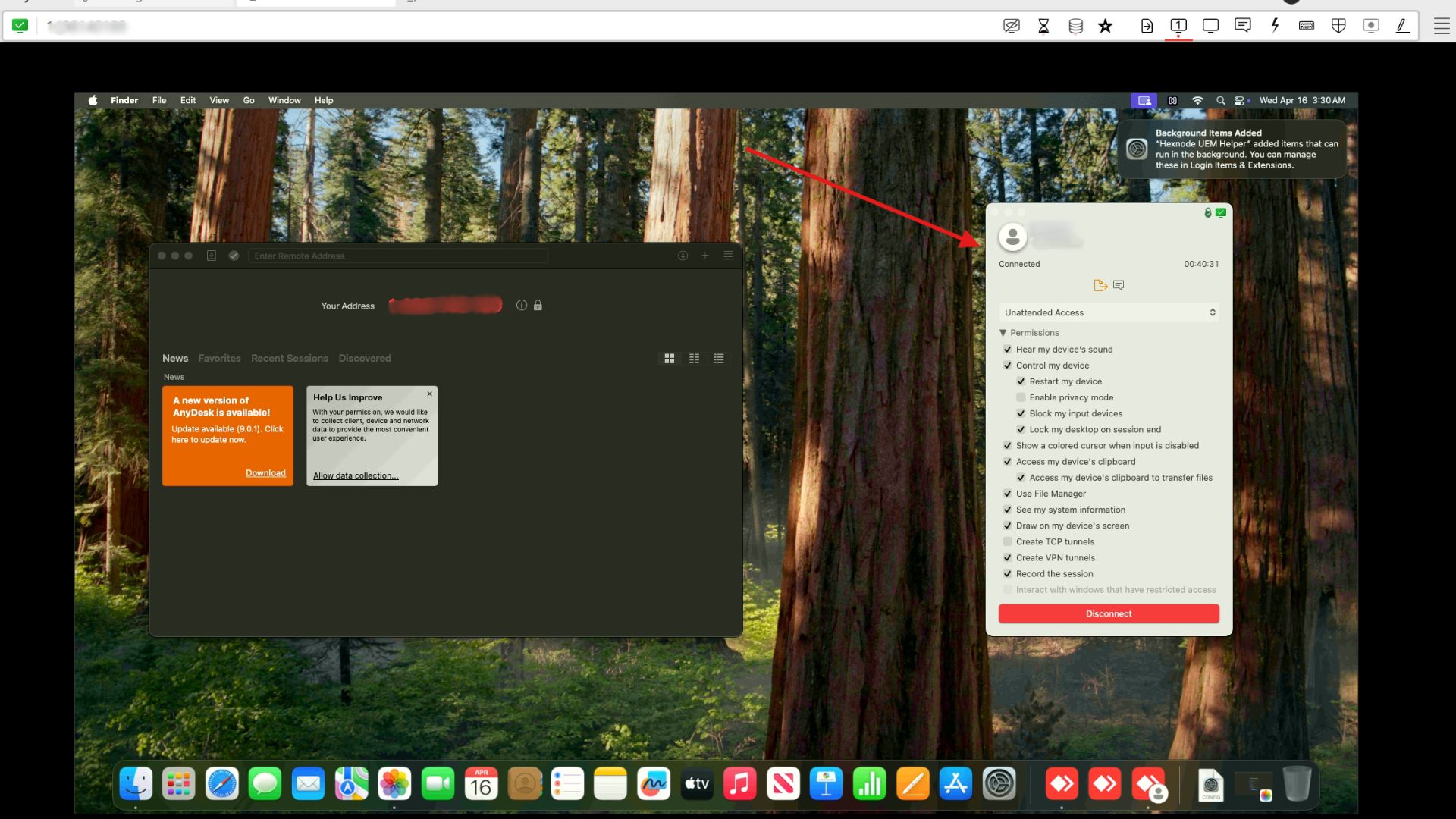Open Control Center in the menu bar
Screen dimensions: 1456x819
[1240, 100]
